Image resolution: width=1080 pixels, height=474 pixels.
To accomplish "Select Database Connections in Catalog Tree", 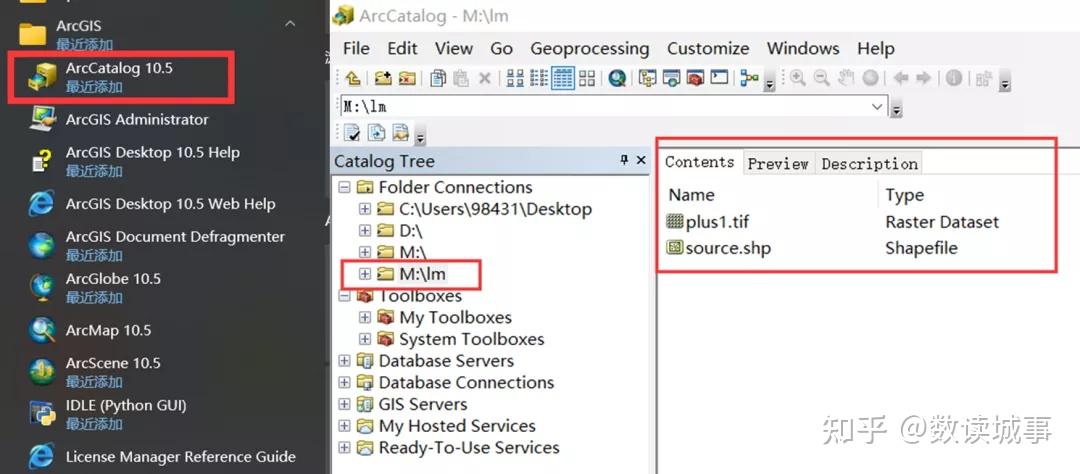I will [465, 382].
